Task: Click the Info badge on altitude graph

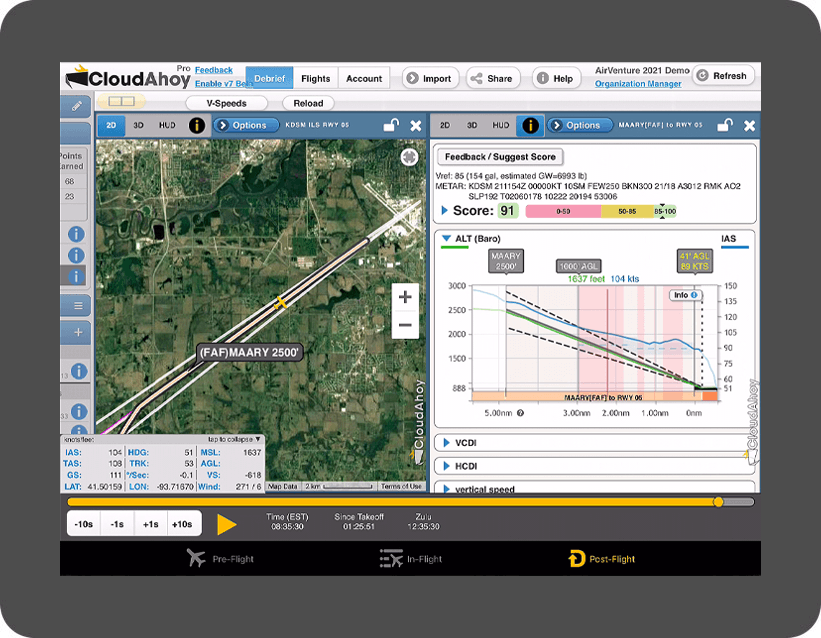Action: pyautogui.click(x=685, y=295)
